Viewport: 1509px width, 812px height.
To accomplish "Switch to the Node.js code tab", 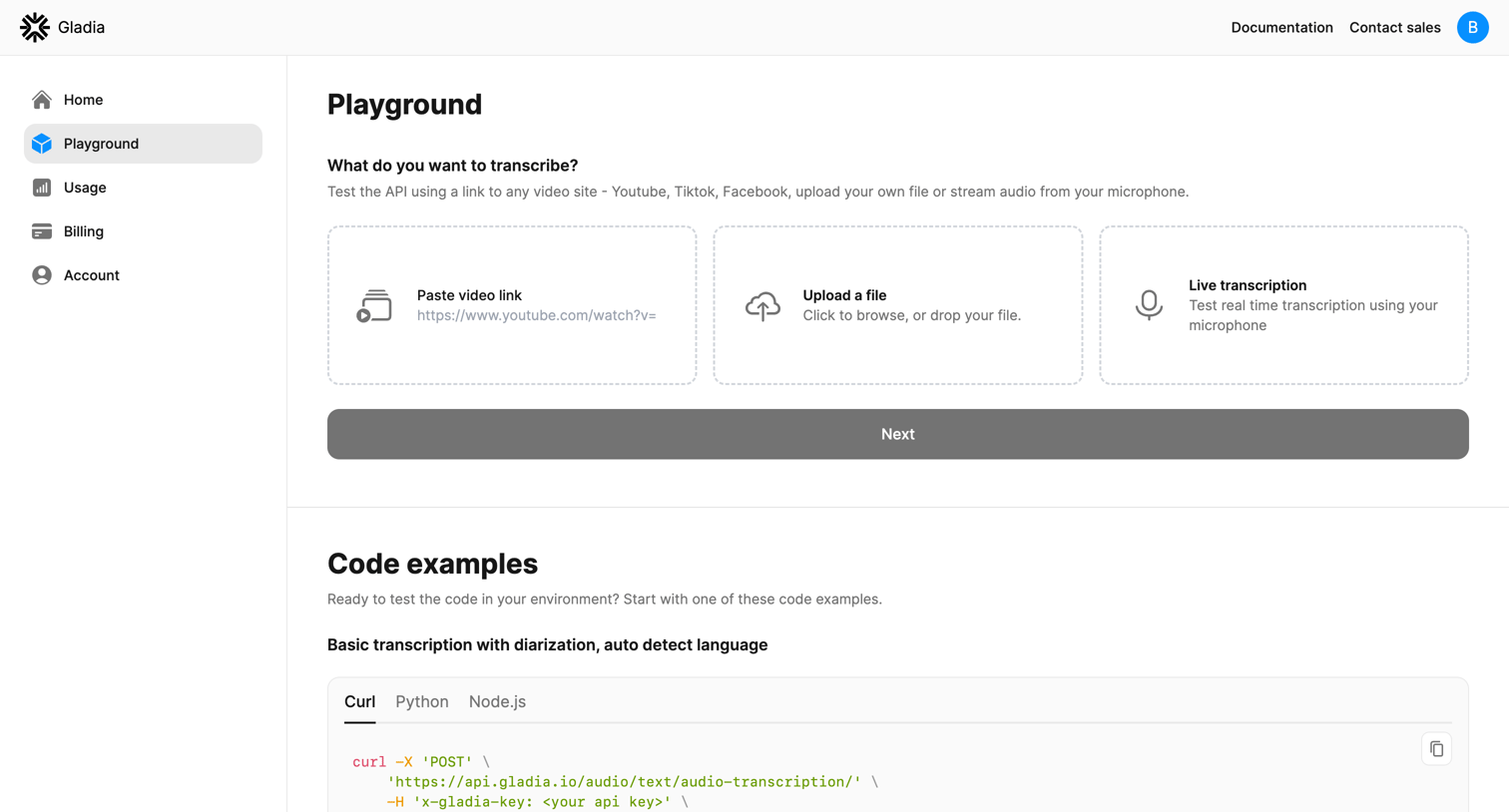I will (x=497, y=702).
